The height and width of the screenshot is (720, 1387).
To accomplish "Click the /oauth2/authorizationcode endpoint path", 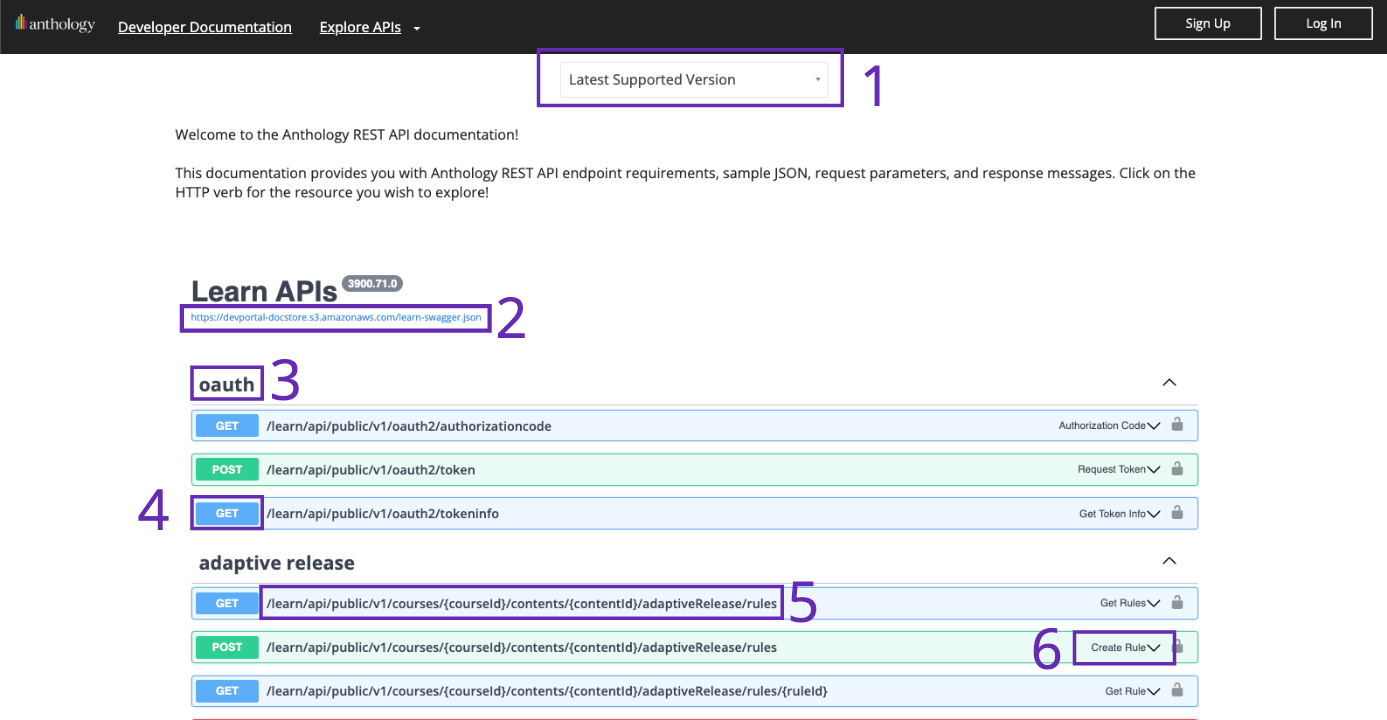I will click(x=409, y=426).
